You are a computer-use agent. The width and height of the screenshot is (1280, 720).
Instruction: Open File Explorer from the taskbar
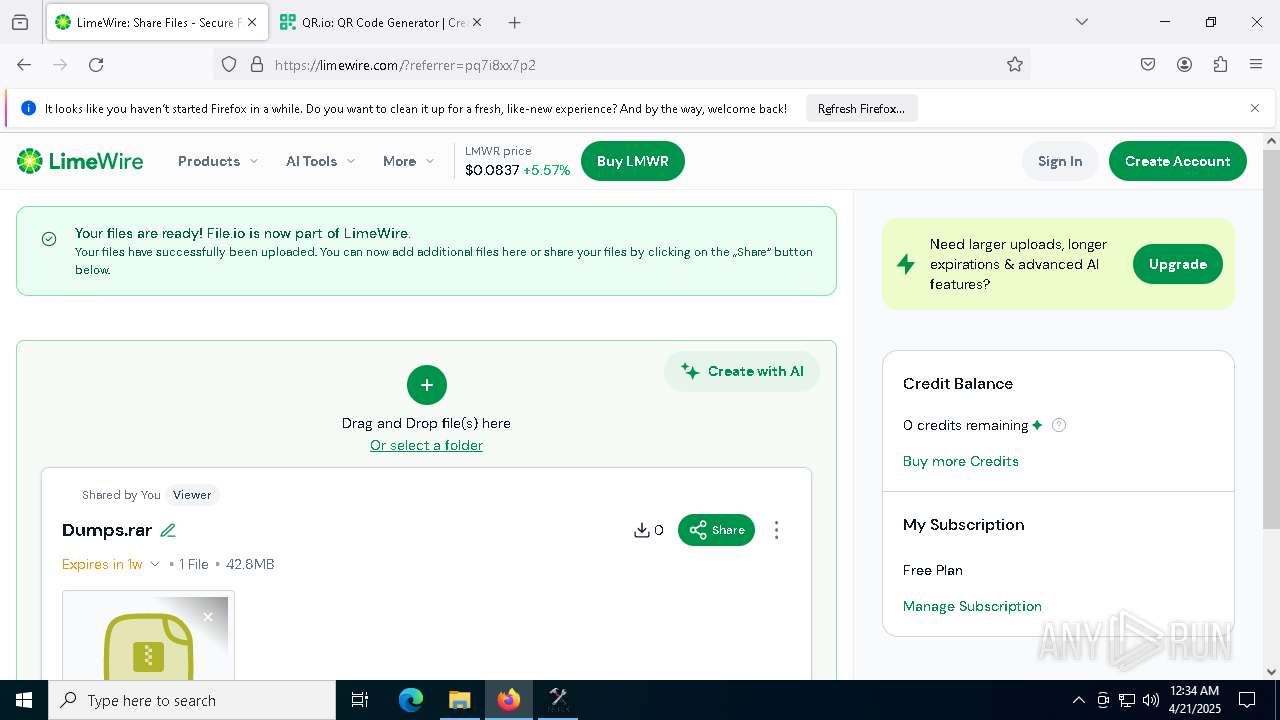(x=459, y=700)
